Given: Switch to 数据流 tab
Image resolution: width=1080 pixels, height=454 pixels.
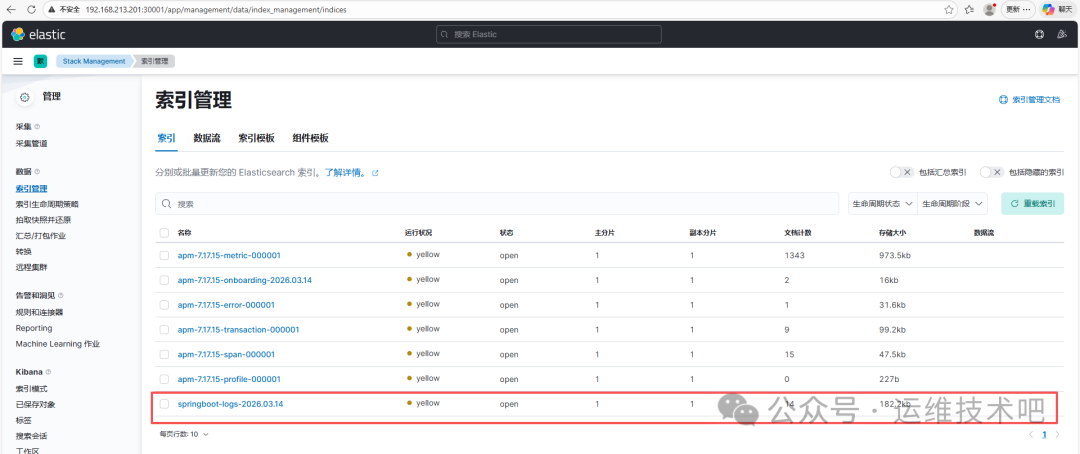Looking at the screenshot, I should click(x=207, y=138).
